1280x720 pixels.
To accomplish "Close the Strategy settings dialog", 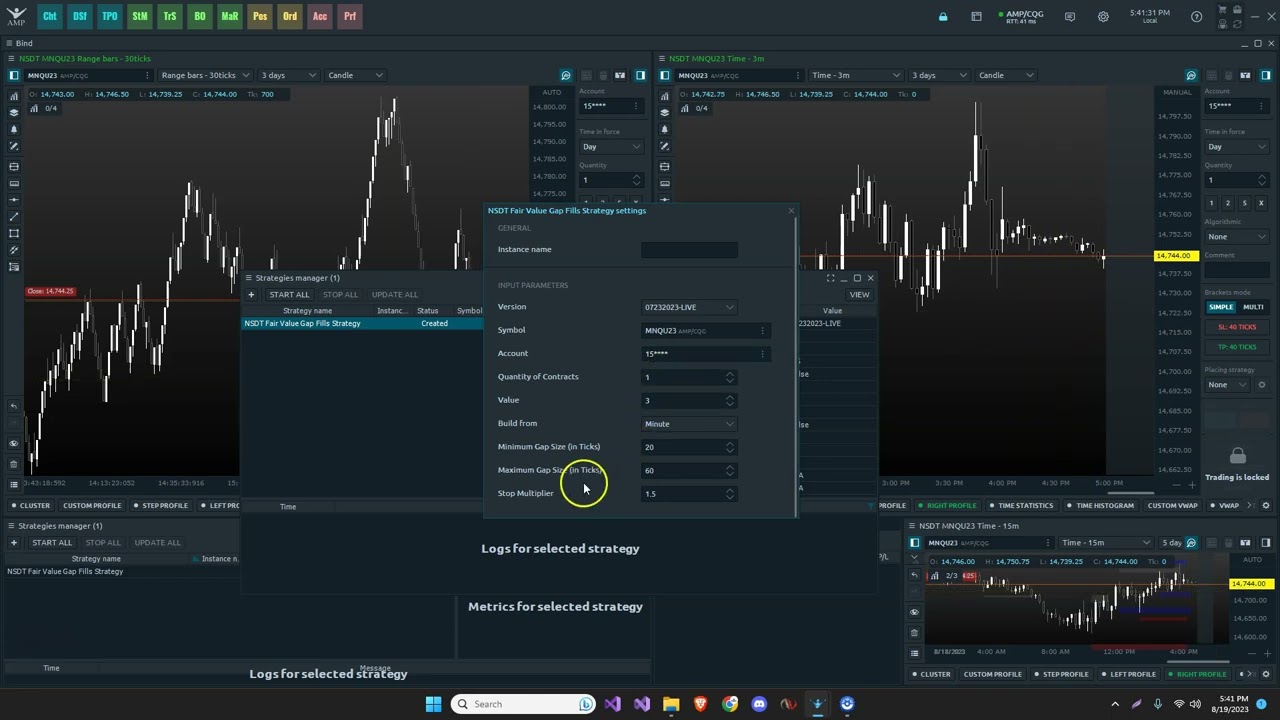I will click(791, 211).
